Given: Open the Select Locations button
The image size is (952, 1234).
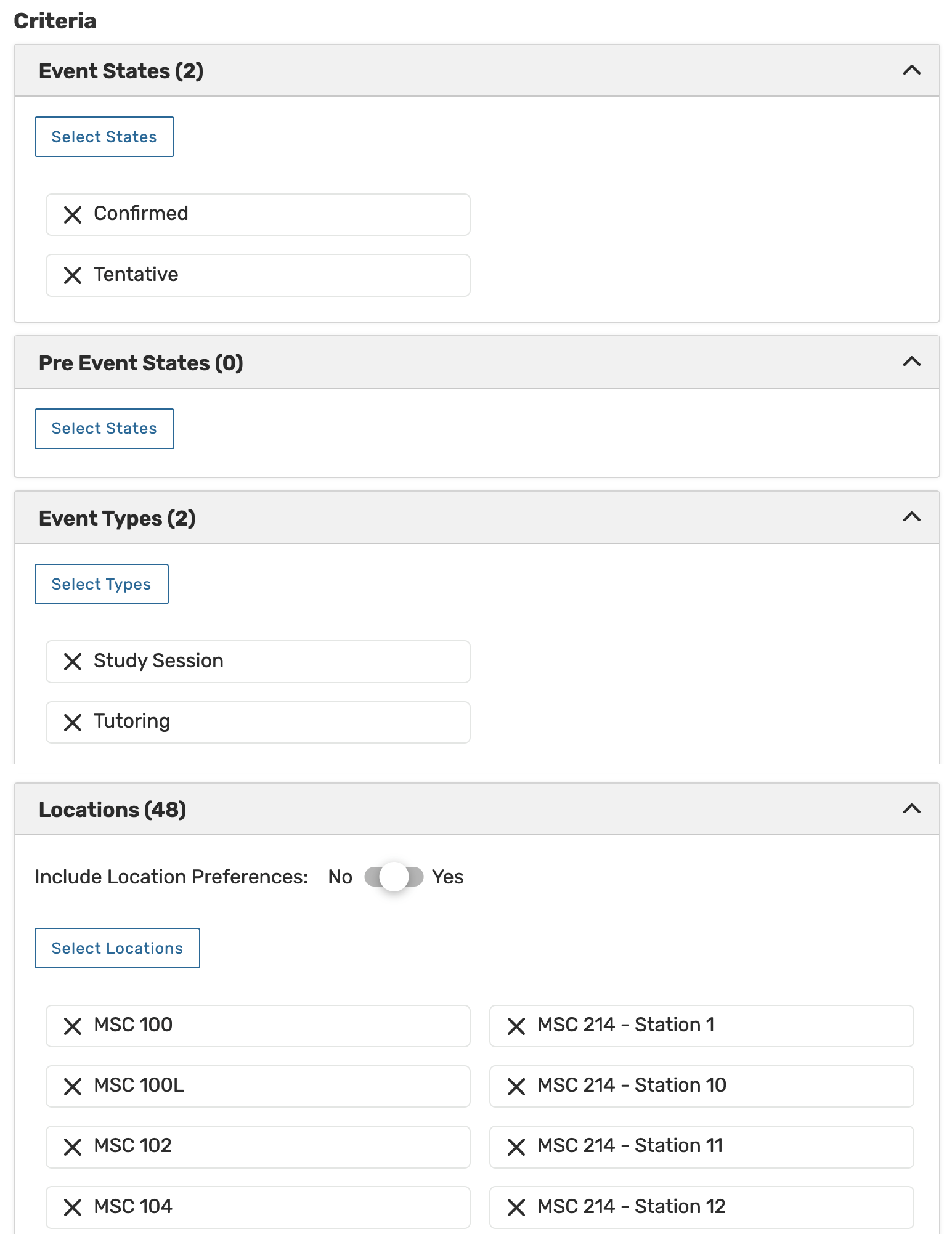Looking at the screenshot, I should pyautogui.click(x=117, y=948).
